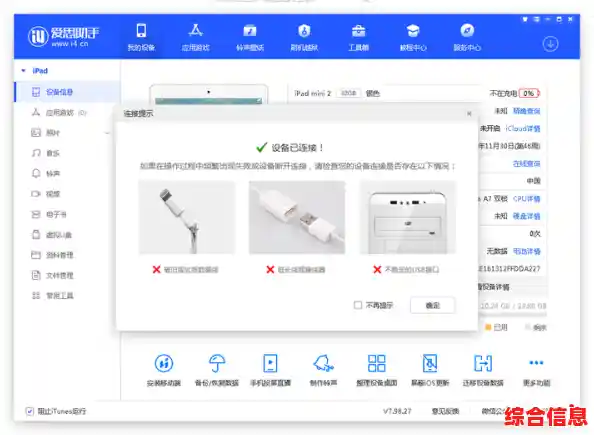Click the CPU详情 link
Image resolution: width=594 pixels, height=435 pixels.
pos(526,199)
